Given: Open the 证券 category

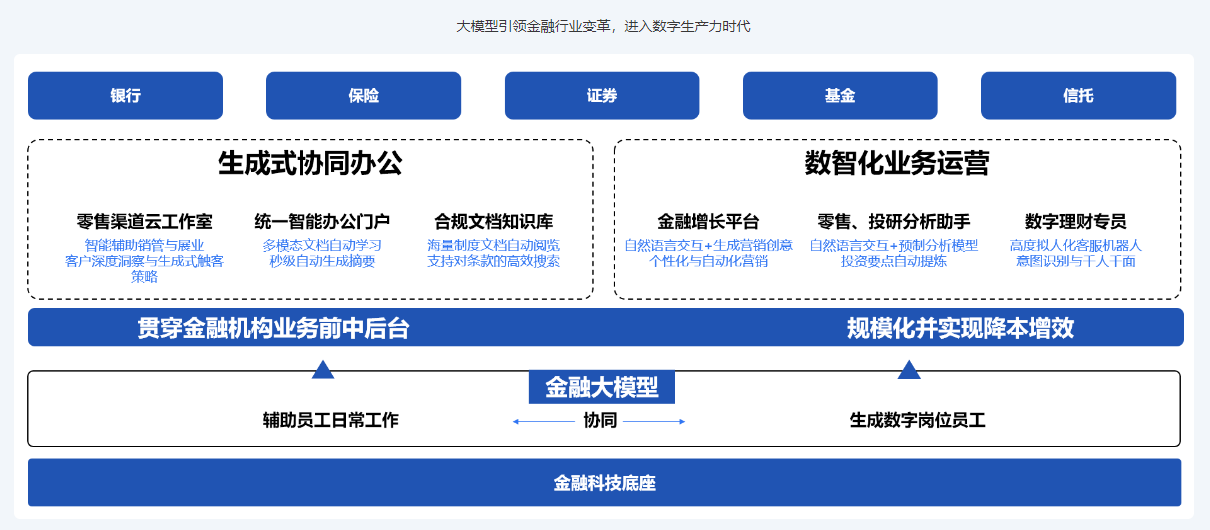Looking at the screenshot, I should tap(602, 96).
